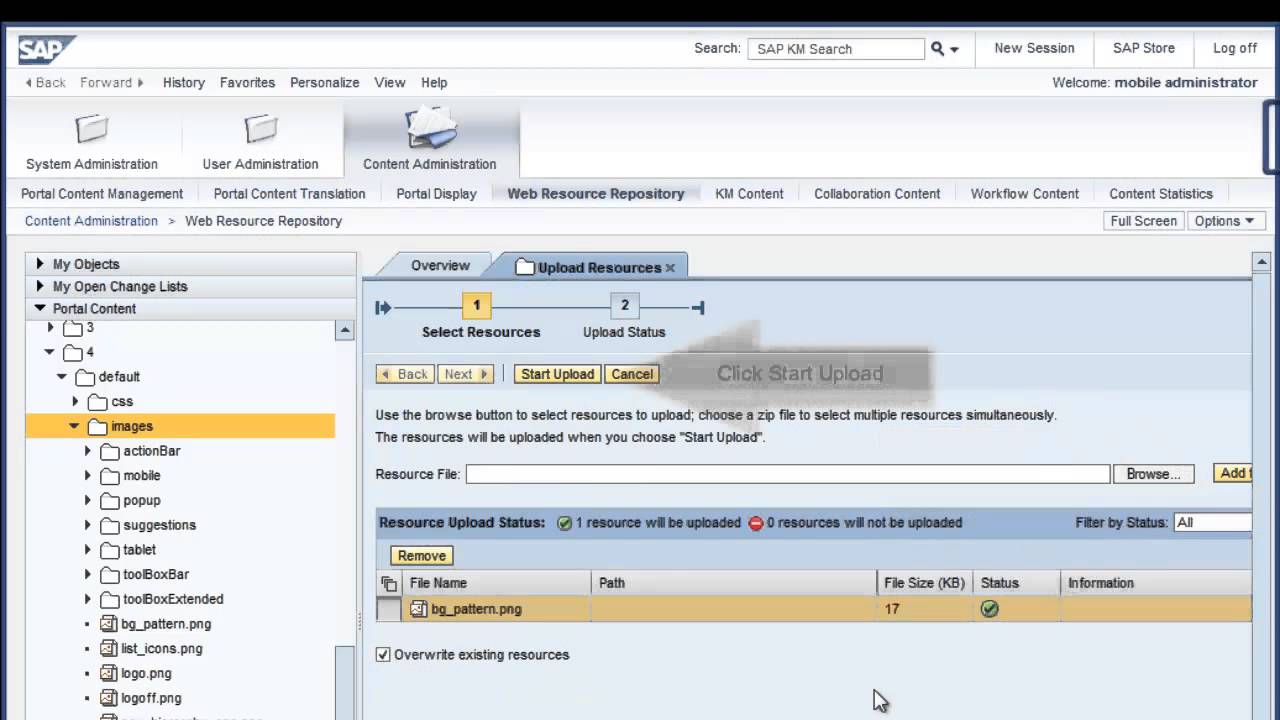Close the Upload Resources tab
The height and width of the screenshot is (720, 1280).
[x=670, y=267]
